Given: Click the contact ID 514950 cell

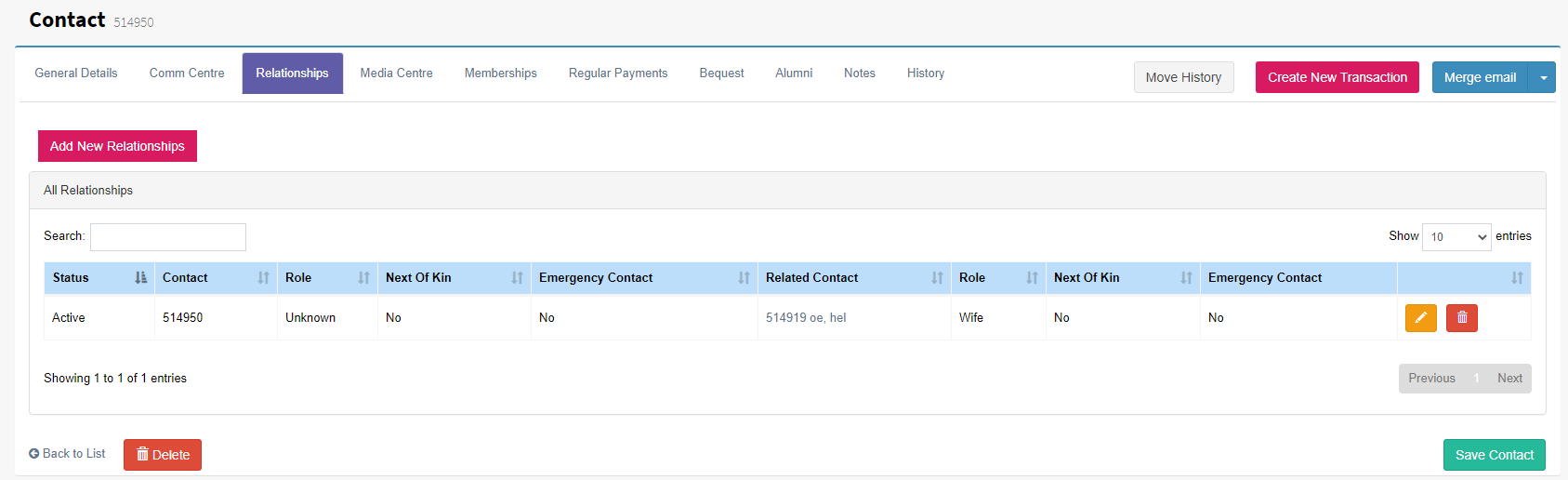Looking at the screenshot, I should click(x=216, y=318).
